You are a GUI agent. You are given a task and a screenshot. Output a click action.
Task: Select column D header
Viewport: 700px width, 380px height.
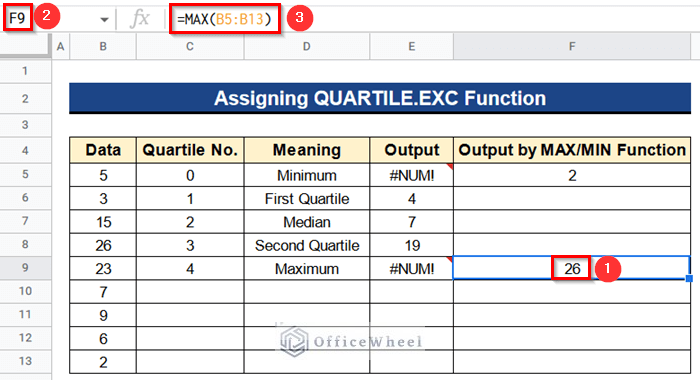pos(307,46)
